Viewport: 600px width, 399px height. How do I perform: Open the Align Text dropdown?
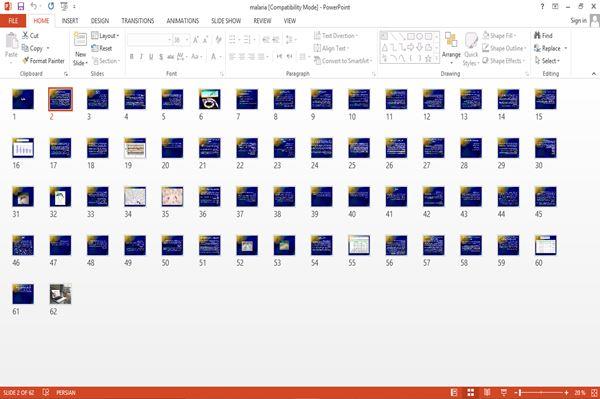click(x=331, y=48)
